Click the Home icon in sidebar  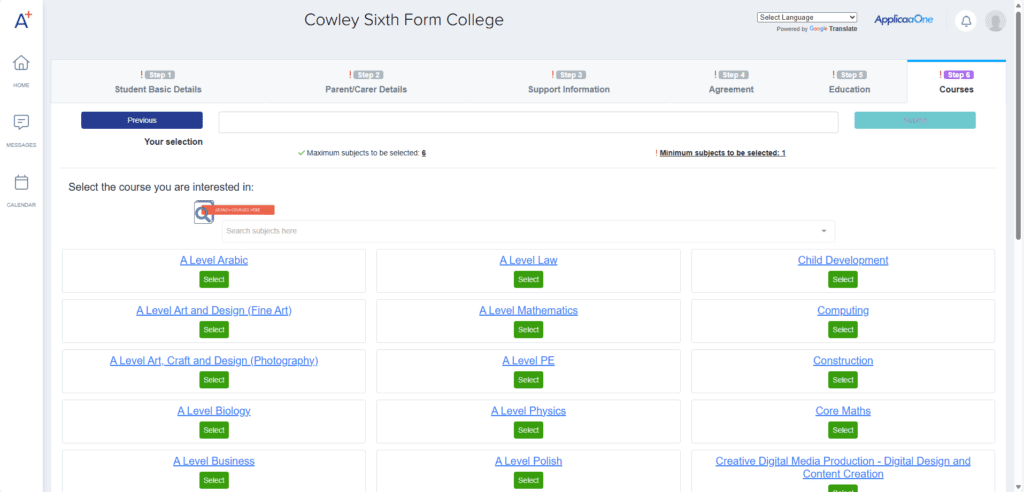[x=21, y=64]
